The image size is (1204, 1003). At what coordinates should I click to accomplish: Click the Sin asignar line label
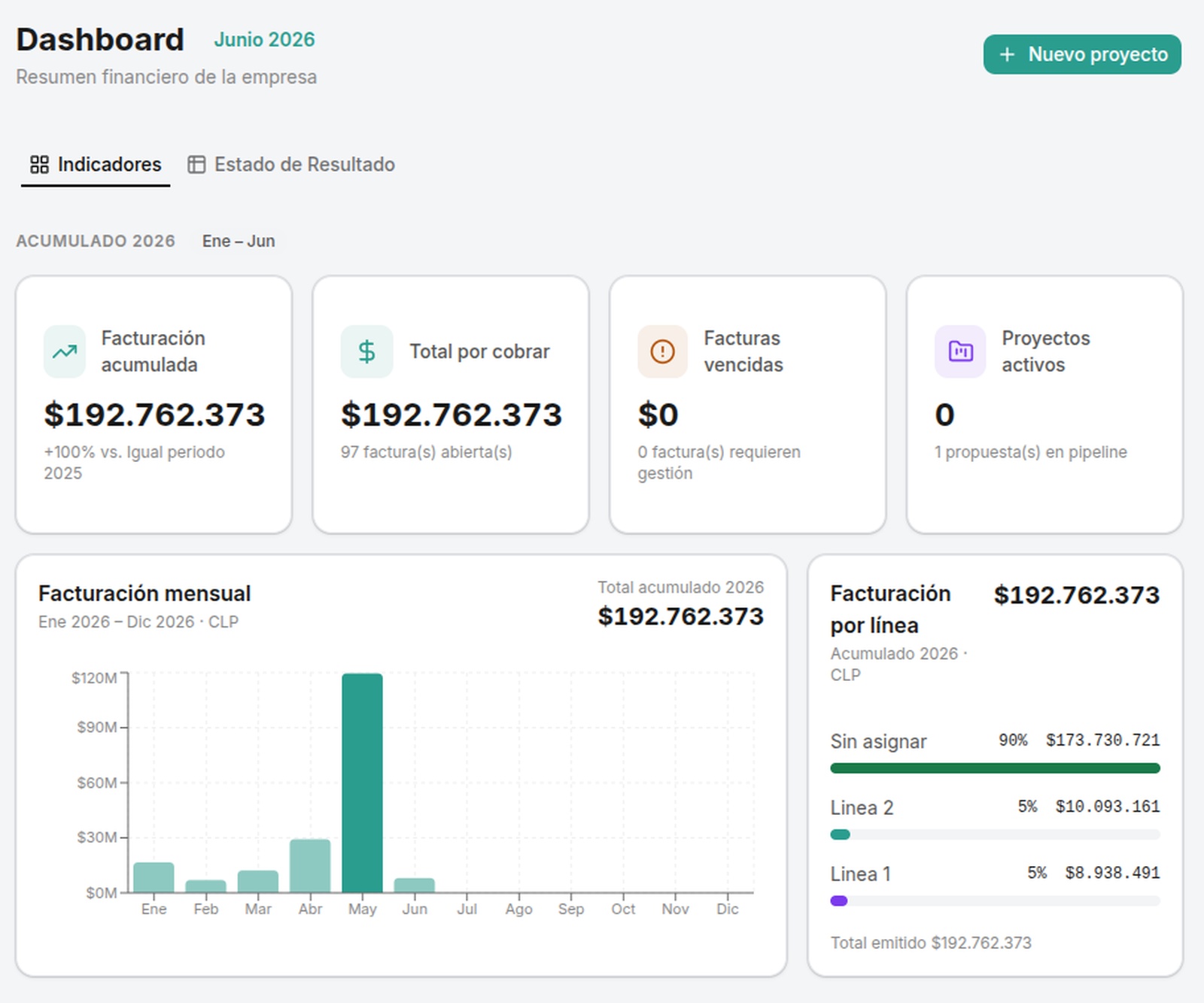pos(878,742)
